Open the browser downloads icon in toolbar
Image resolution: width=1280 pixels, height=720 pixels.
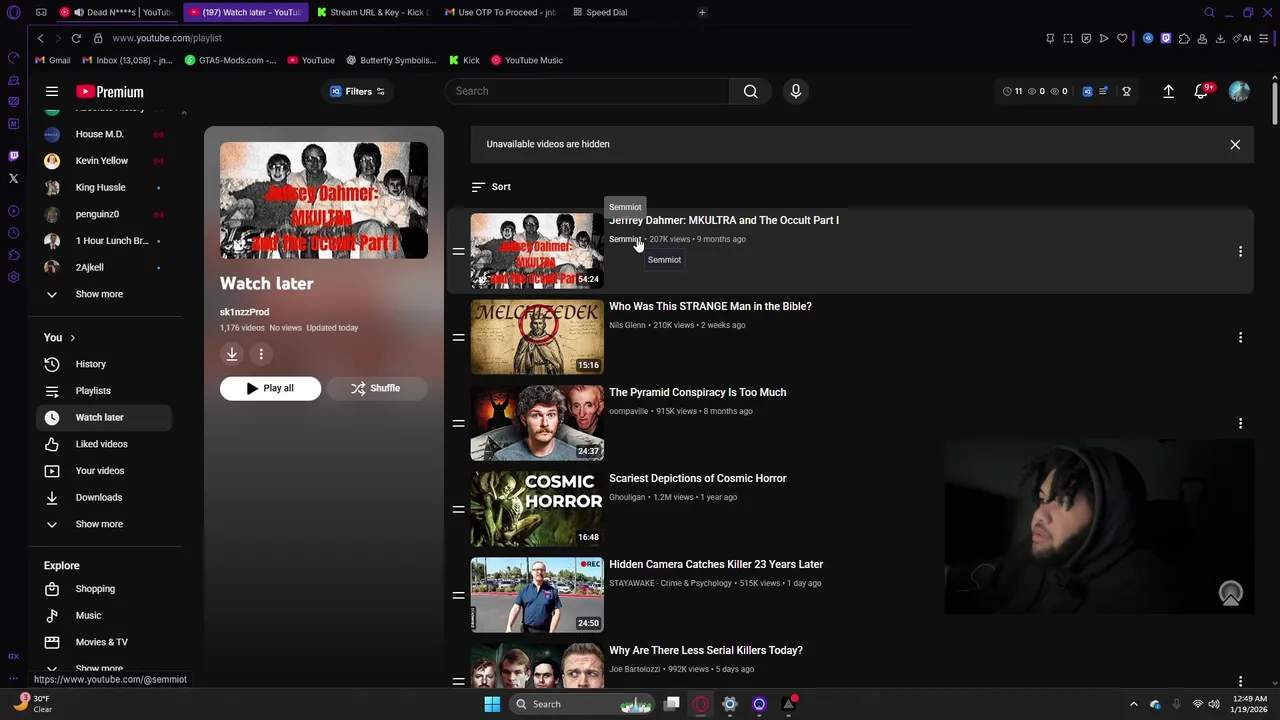coord(1220,38)
